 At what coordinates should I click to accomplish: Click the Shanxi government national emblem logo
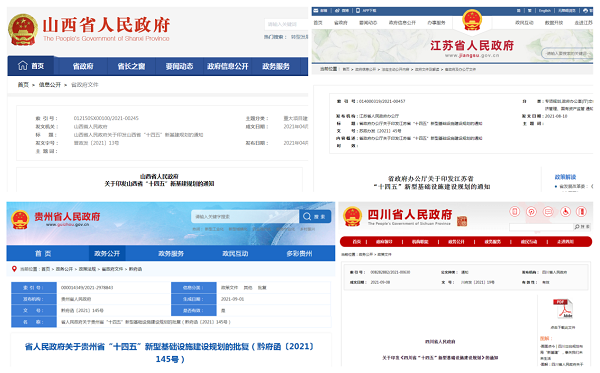[23, 29]
